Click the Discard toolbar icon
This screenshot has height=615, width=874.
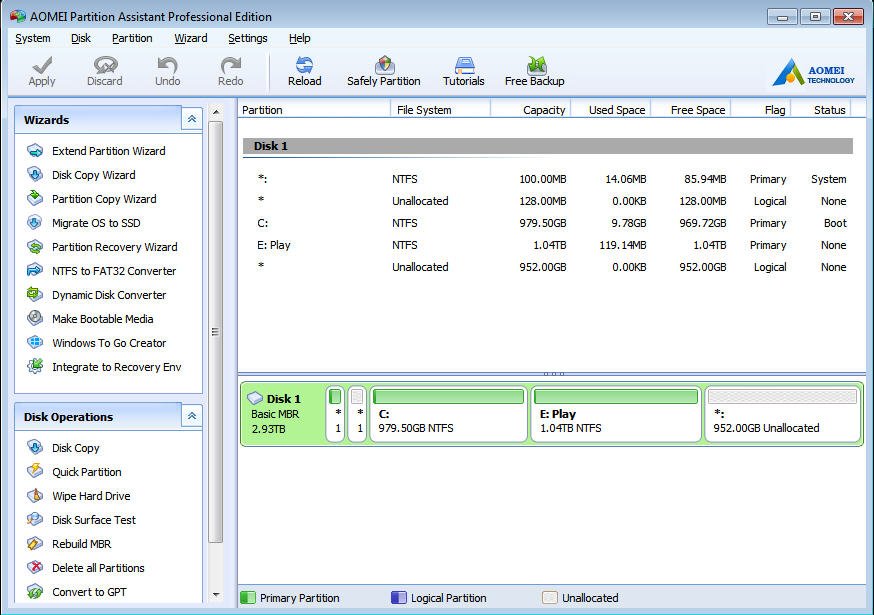coord(105,65)
